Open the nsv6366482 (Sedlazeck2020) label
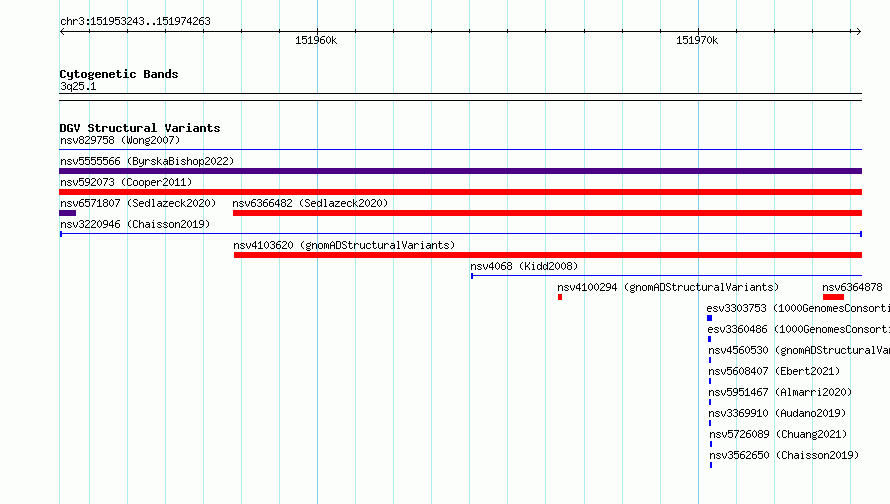890x504 pixels. coord(310,203)
